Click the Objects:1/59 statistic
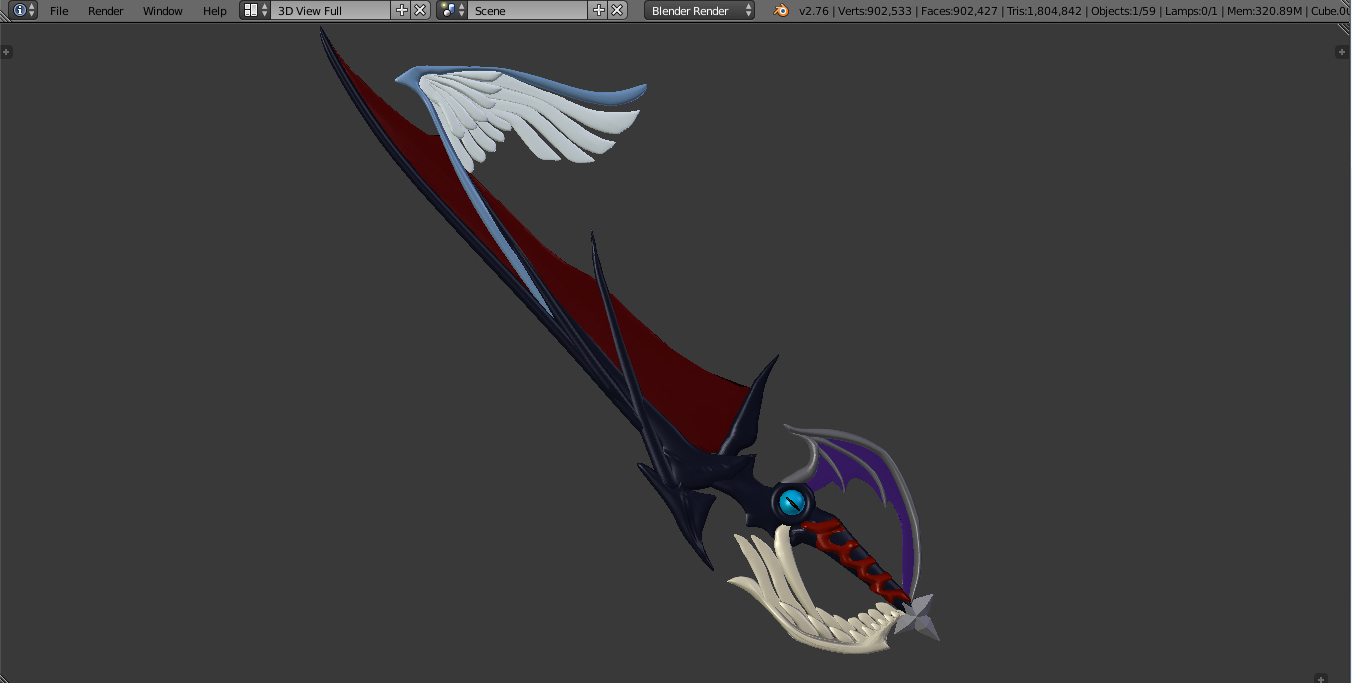 click(1123, 11)
